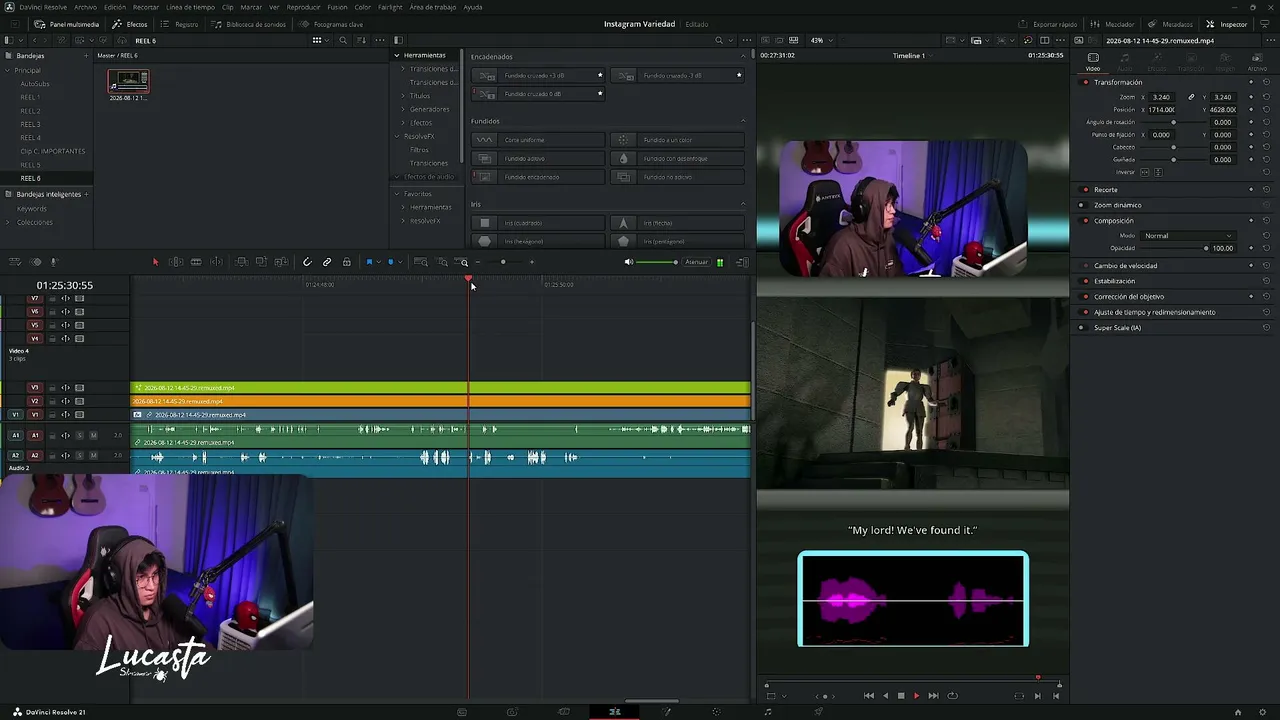Collapse the Fundidos transitions group
Viewport: 1280px width, 720px height.
pyautogui.click(x=743, y=121)
